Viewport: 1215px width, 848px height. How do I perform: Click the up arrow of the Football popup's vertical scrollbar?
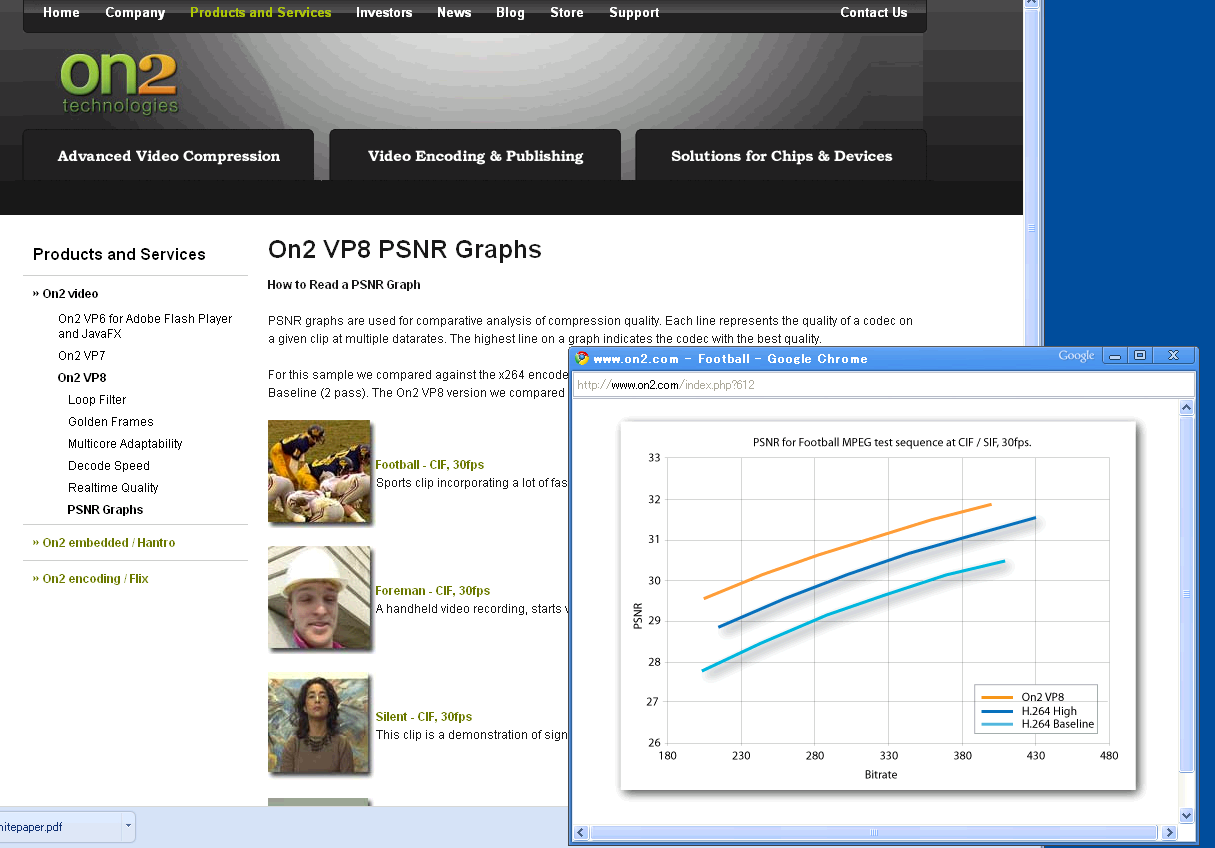pyautogui.click(x=1187, y=408)
